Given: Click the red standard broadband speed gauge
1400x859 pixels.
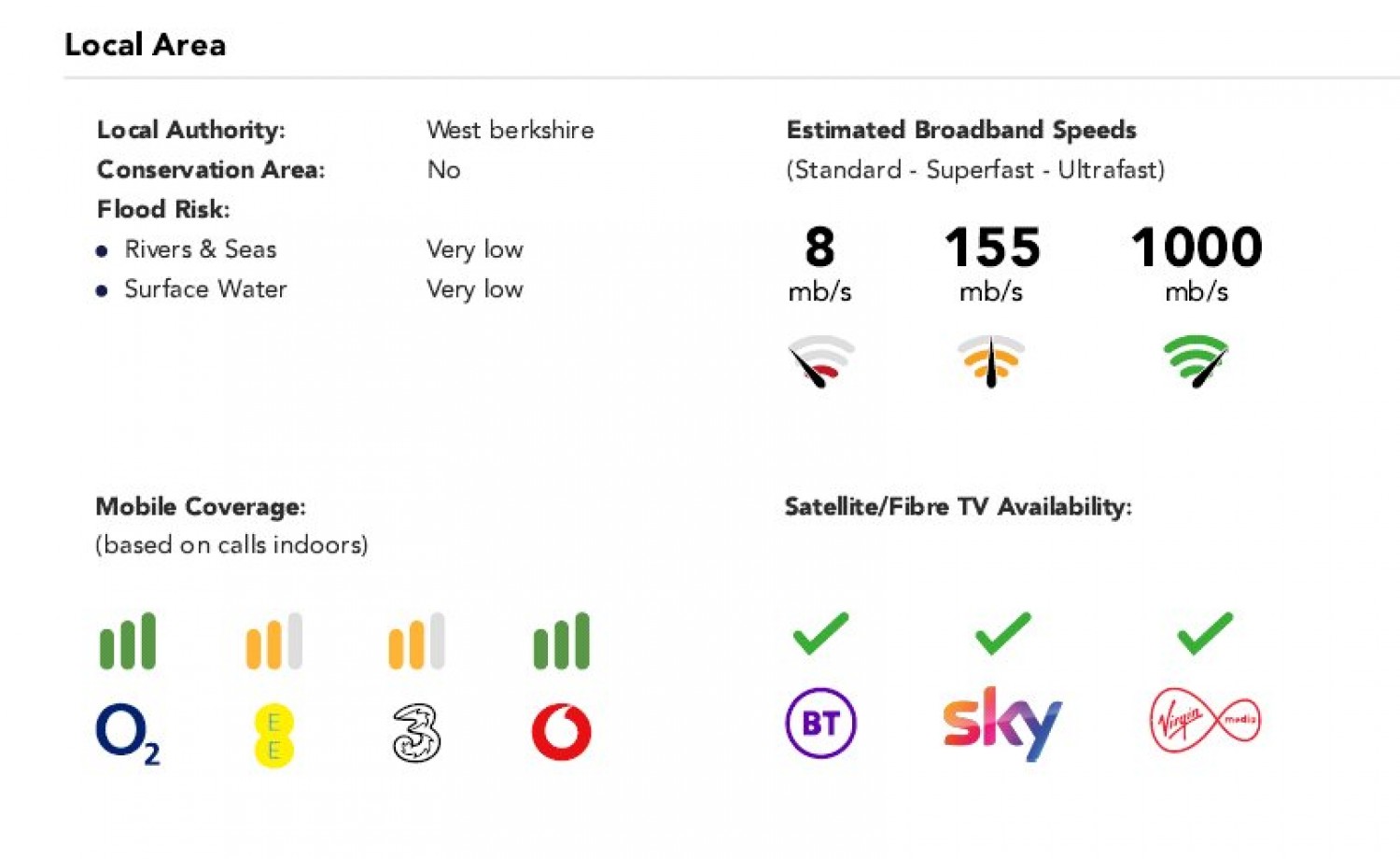Looking at the screenshot, I should [x=820, y=360].
